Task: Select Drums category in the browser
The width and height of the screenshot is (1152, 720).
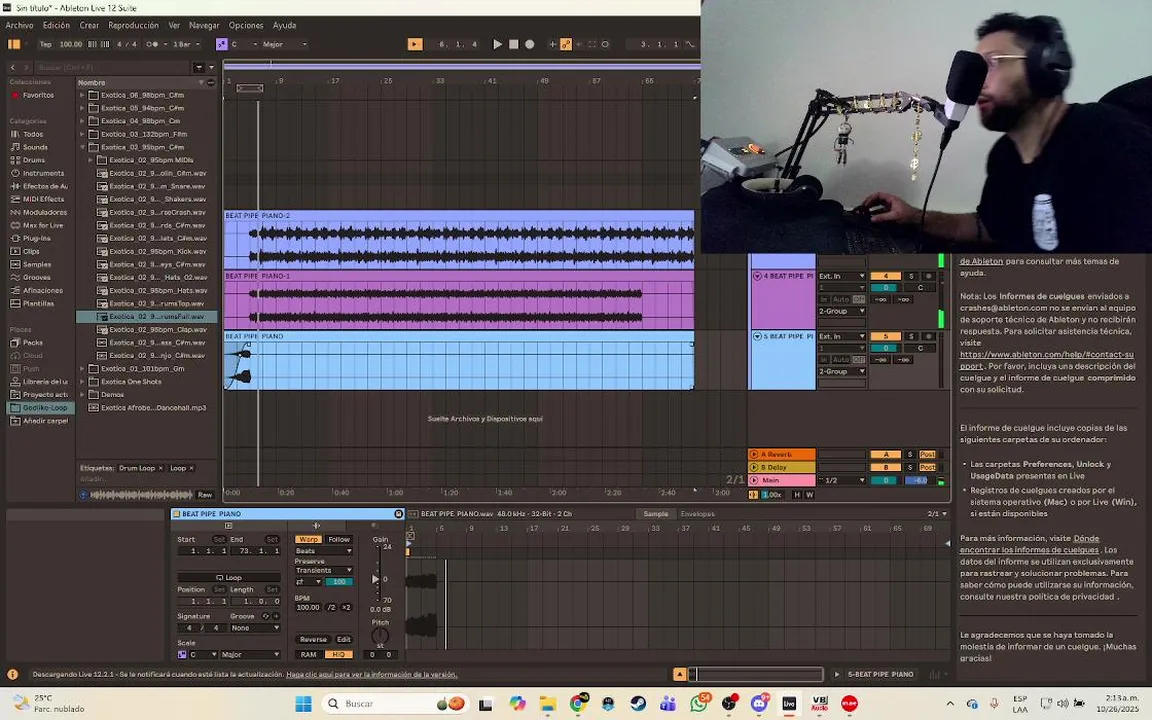Action: click(x=34, y=160)
